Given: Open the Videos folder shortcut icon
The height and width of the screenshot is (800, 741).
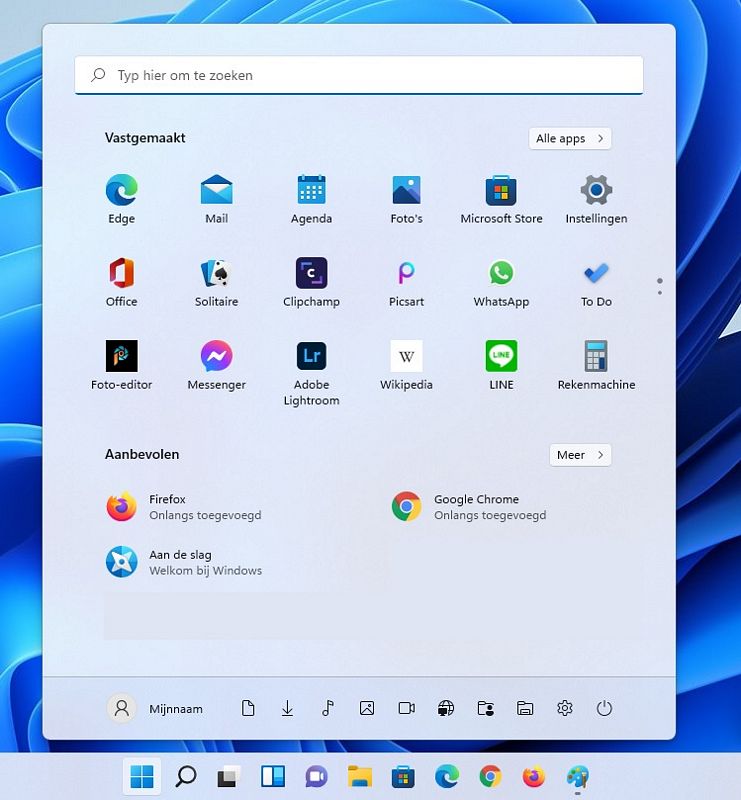Looking at the screenshot, I should 406,708.
